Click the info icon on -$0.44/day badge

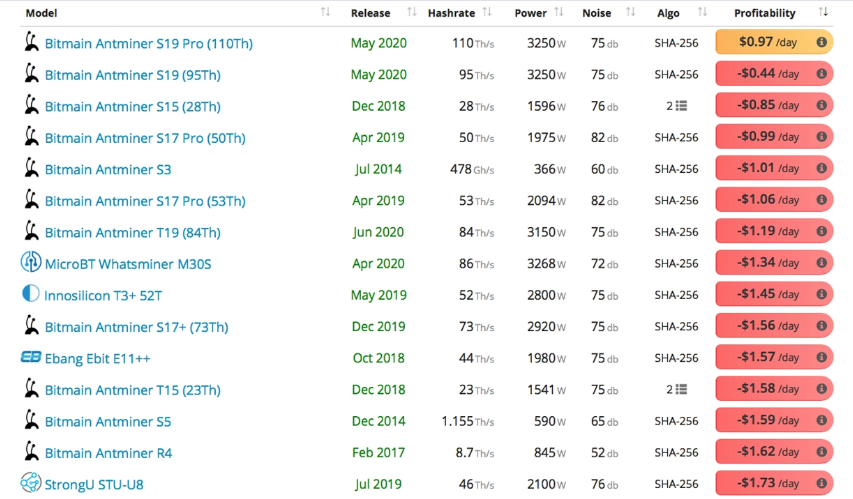click(x=821, y=74)
